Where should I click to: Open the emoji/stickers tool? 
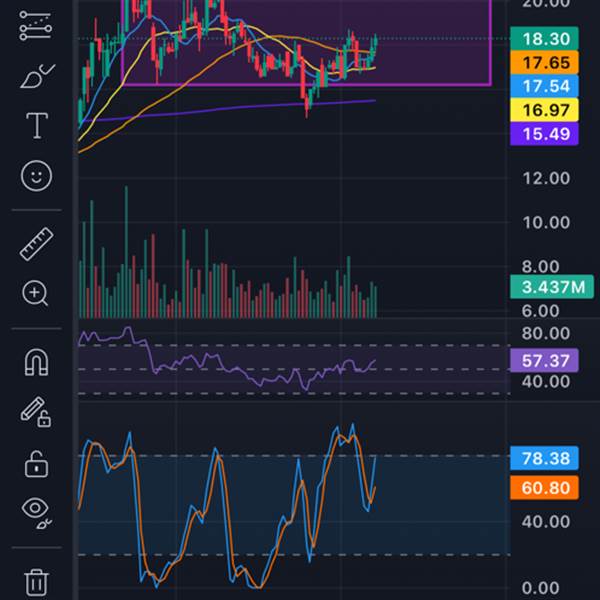click(36, 176)
